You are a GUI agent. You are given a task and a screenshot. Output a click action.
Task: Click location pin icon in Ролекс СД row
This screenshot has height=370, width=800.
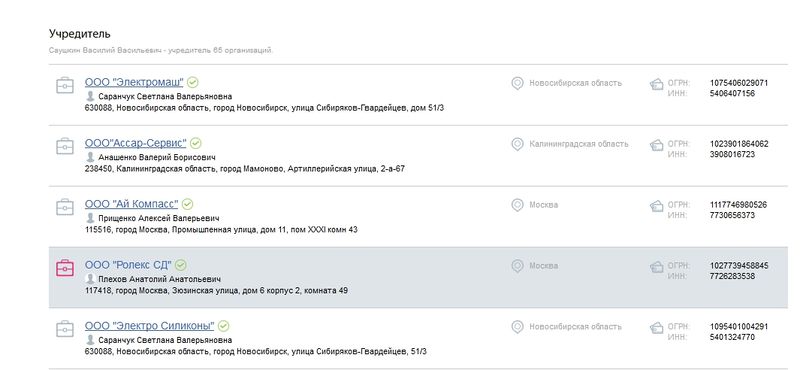pos(517,266)
